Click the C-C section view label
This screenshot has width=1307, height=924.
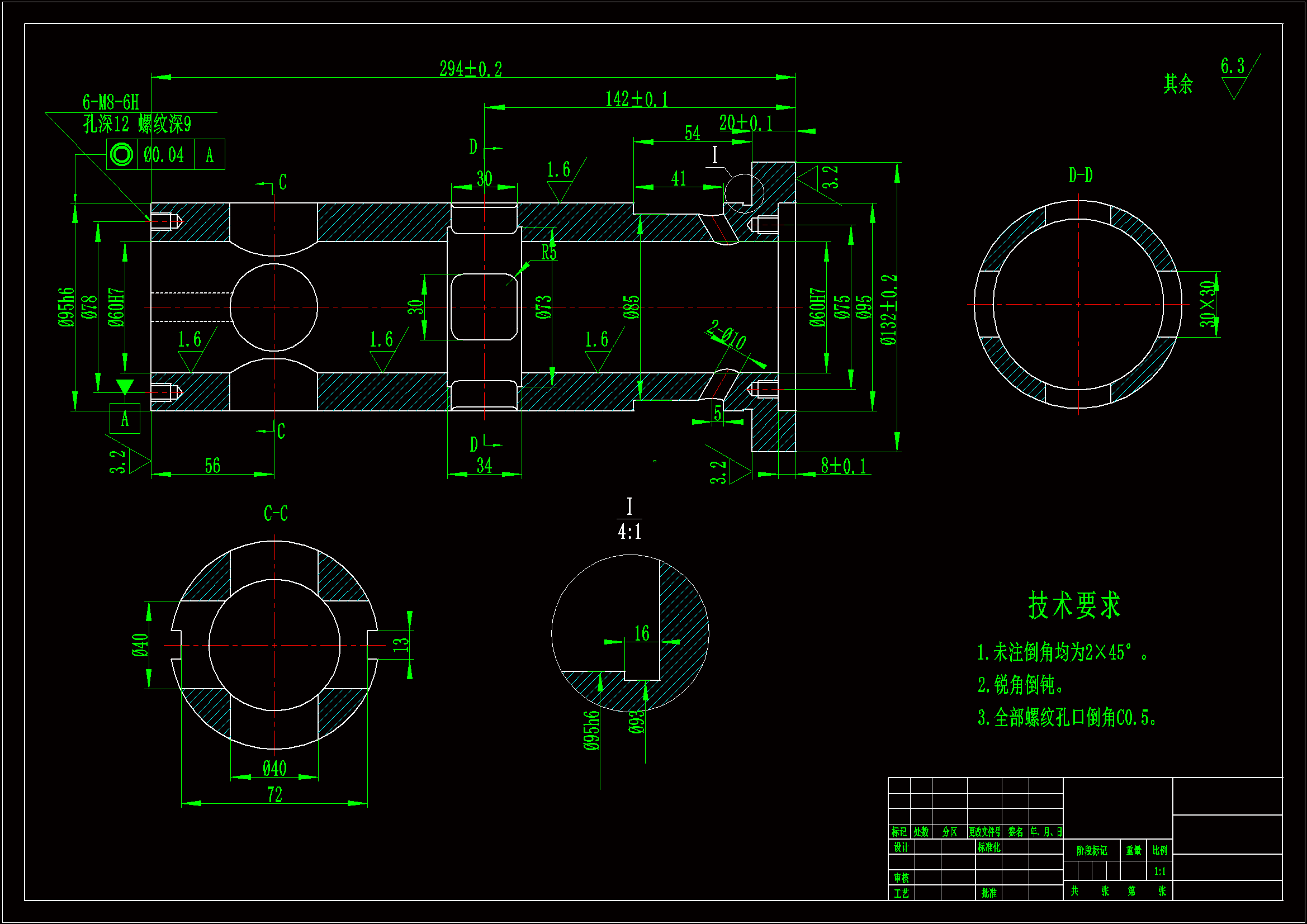click(276, 514)
